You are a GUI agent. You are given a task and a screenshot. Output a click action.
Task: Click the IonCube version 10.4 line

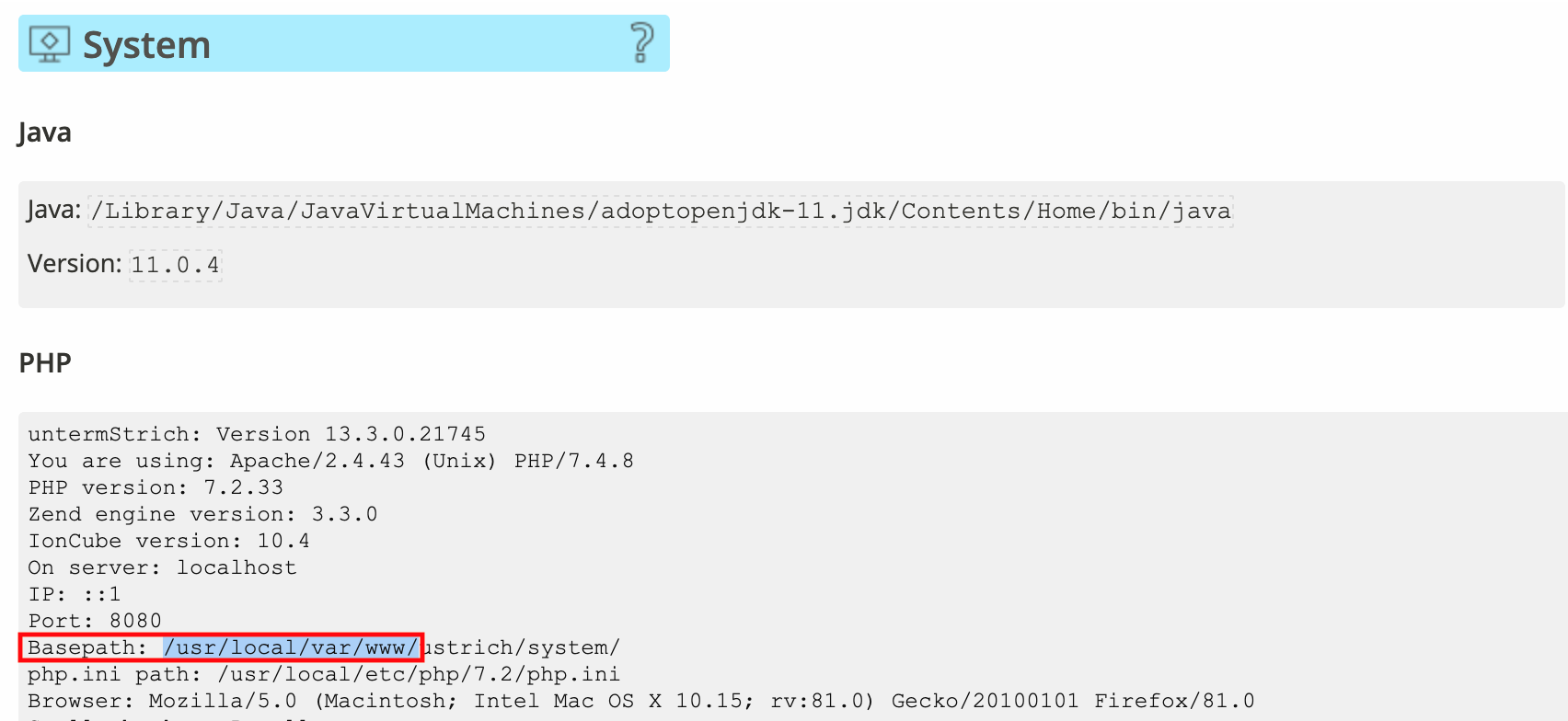point(168,541)
